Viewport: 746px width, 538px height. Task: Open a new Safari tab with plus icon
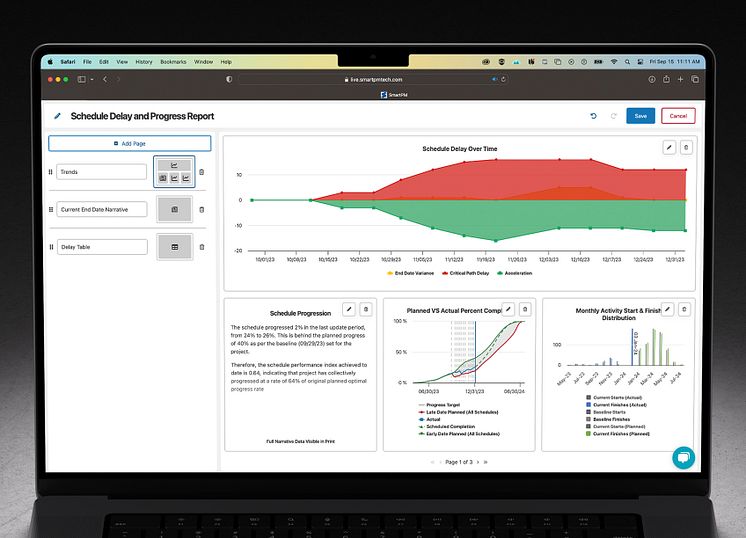point(680,79)
